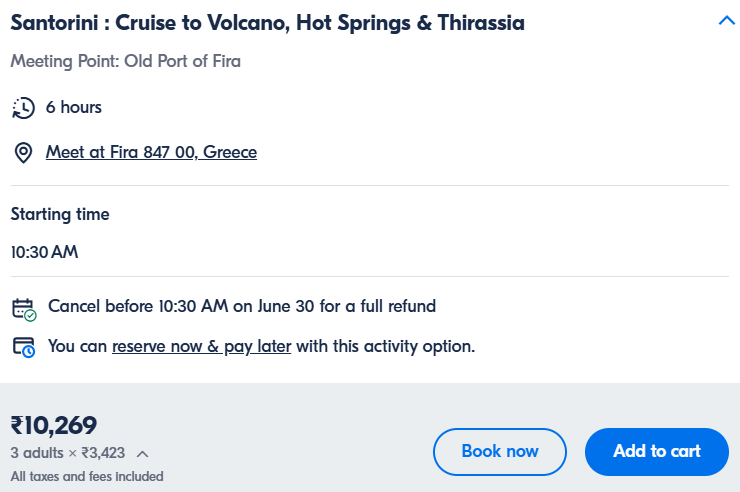Viewport: 740px width, 492px height.
Task: Click the free cancellation calendar icon
Action: pyautogui.click(x=24, y=309)
